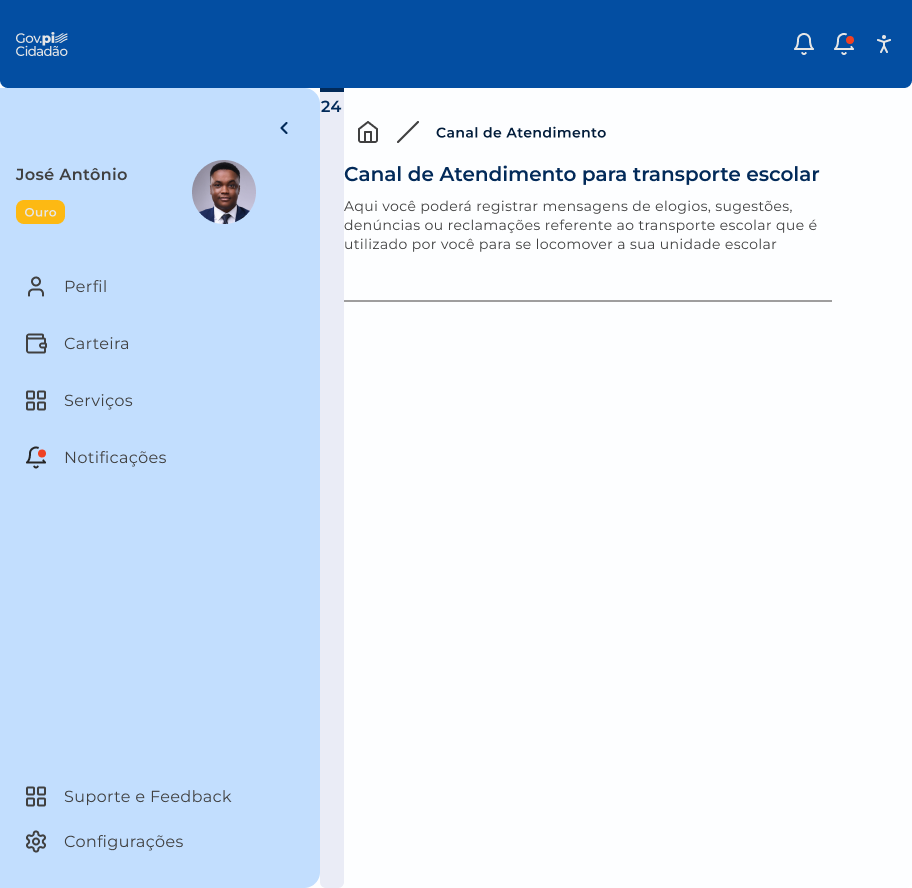Select the Serviços text label

(98, 401)
